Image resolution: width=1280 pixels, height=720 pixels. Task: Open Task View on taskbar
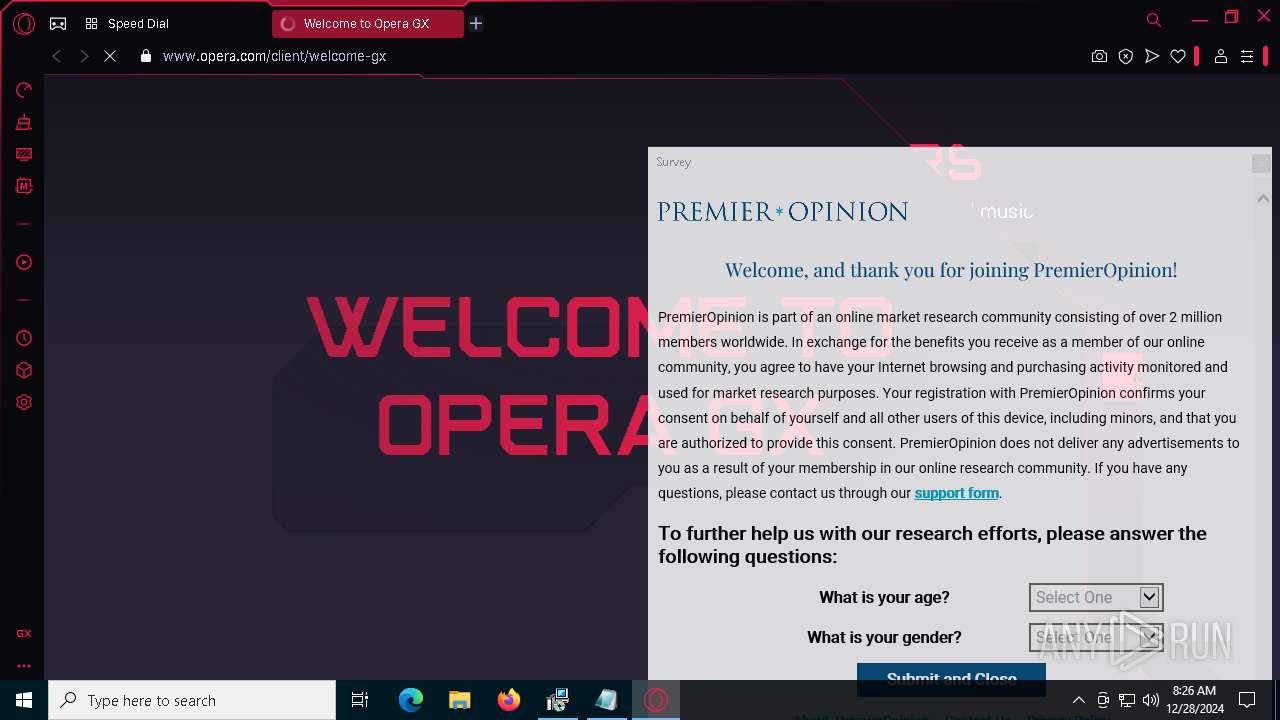(x=360, y=700)
